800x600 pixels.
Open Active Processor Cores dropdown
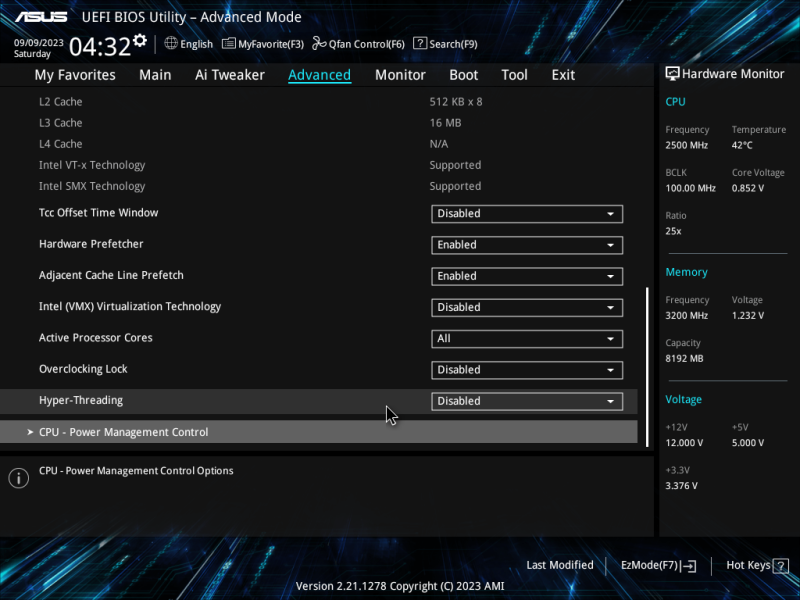527,339
